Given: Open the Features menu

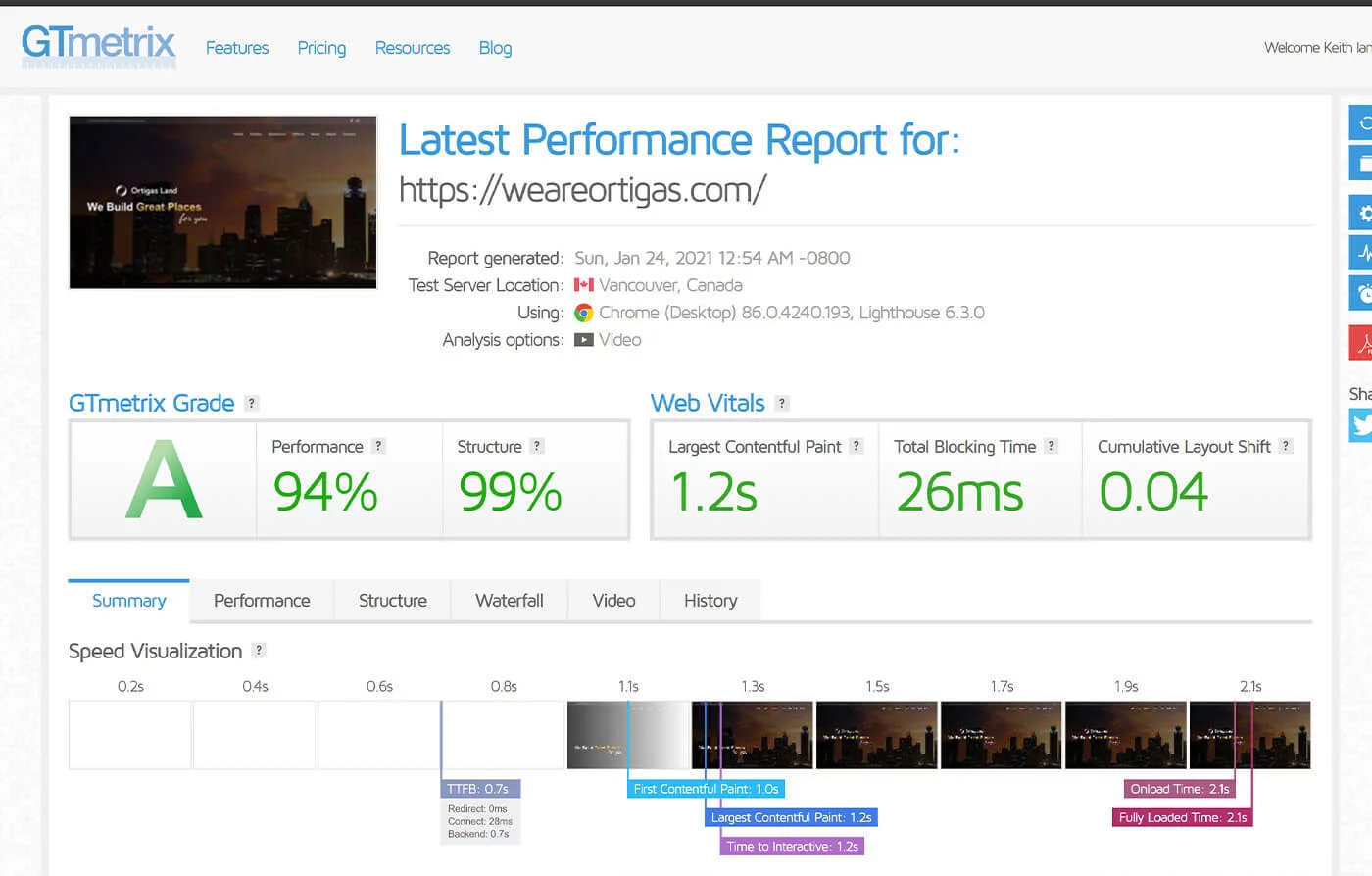Looking at the screenshot, I should tap(237, 48).
